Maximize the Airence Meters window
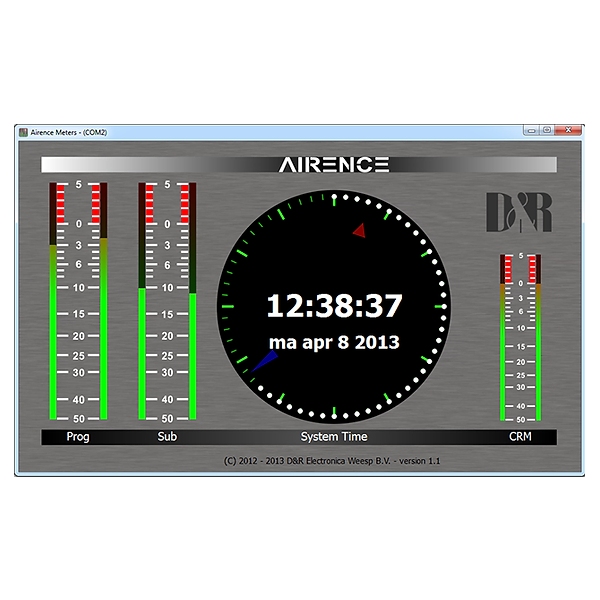Image resolution: width=600 pixels, height=600 pixels. tap(547, 130)
